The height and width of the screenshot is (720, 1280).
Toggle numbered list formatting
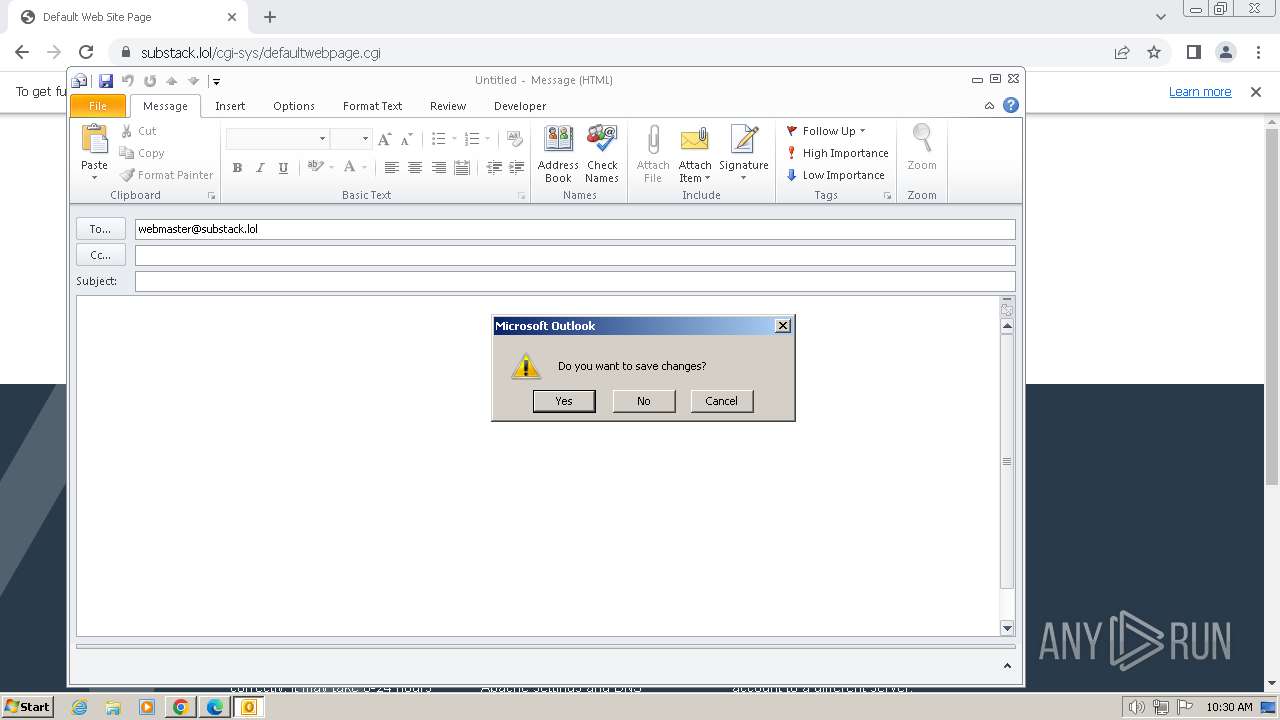click(472, 139)
